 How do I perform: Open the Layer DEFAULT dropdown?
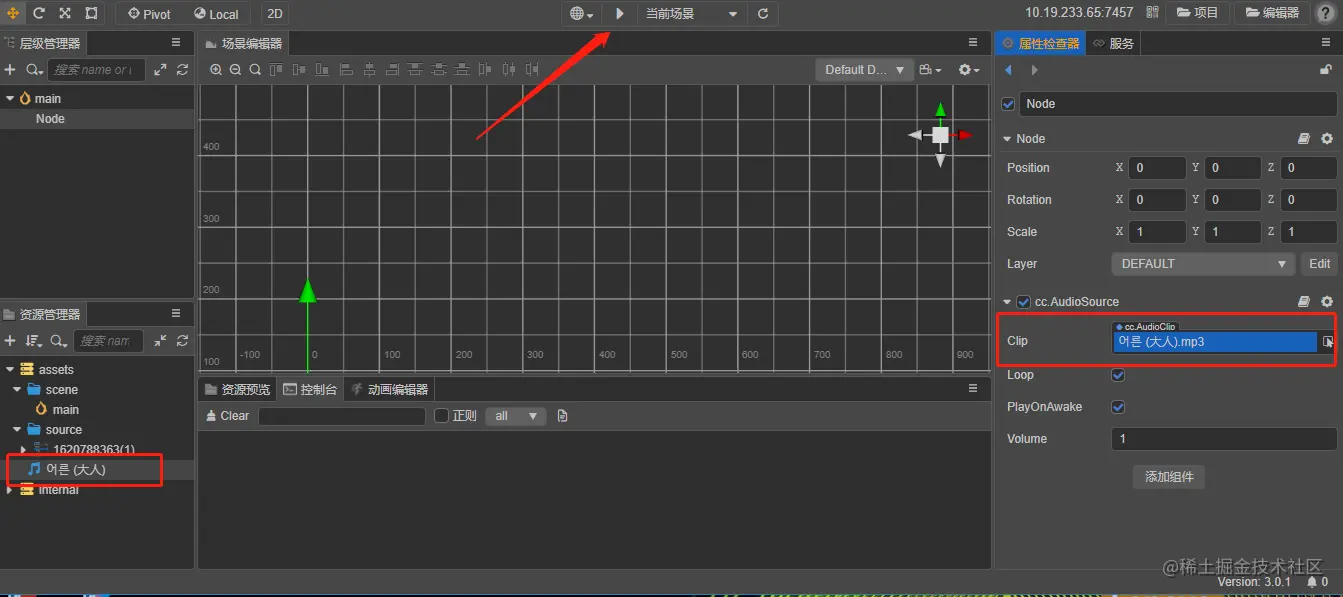click(x=1203, y=264)
